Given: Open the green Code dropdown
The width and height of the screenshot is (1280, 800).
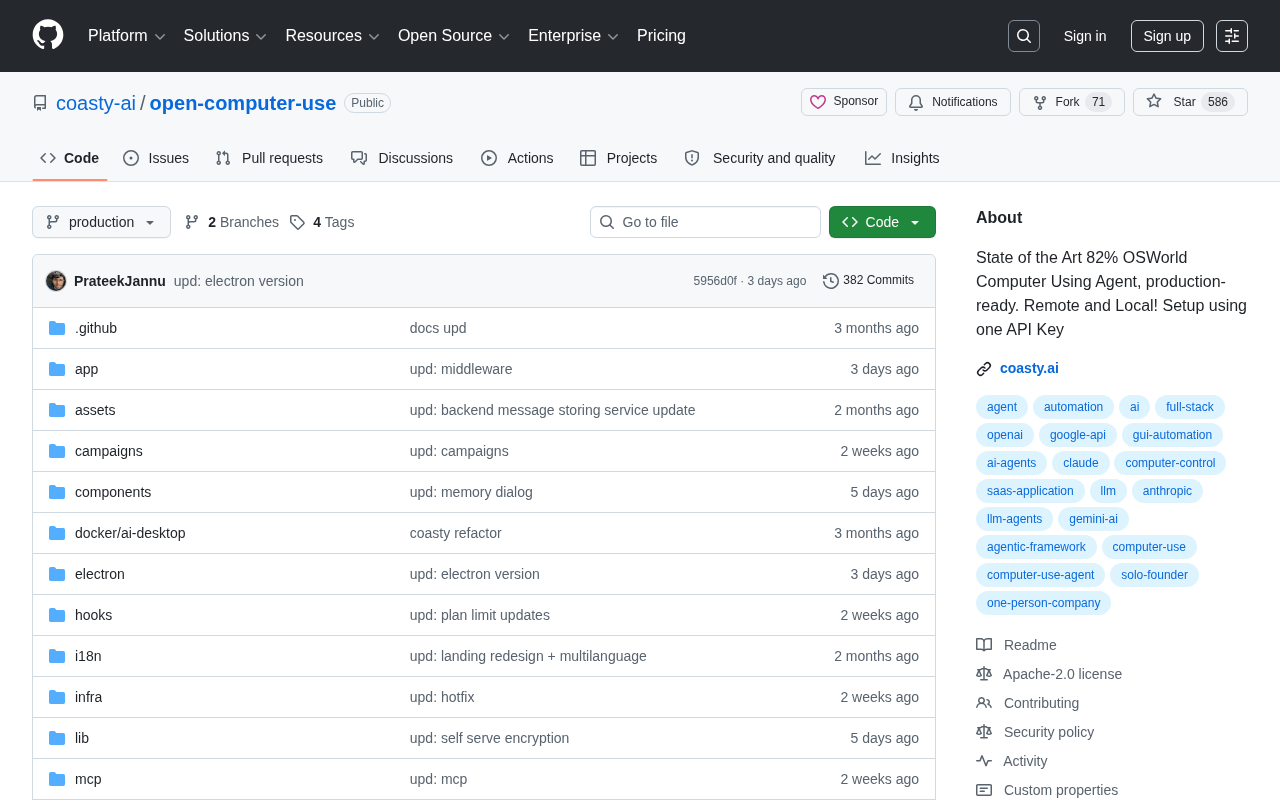Looking at the screenshot, I should pos(882,222).
